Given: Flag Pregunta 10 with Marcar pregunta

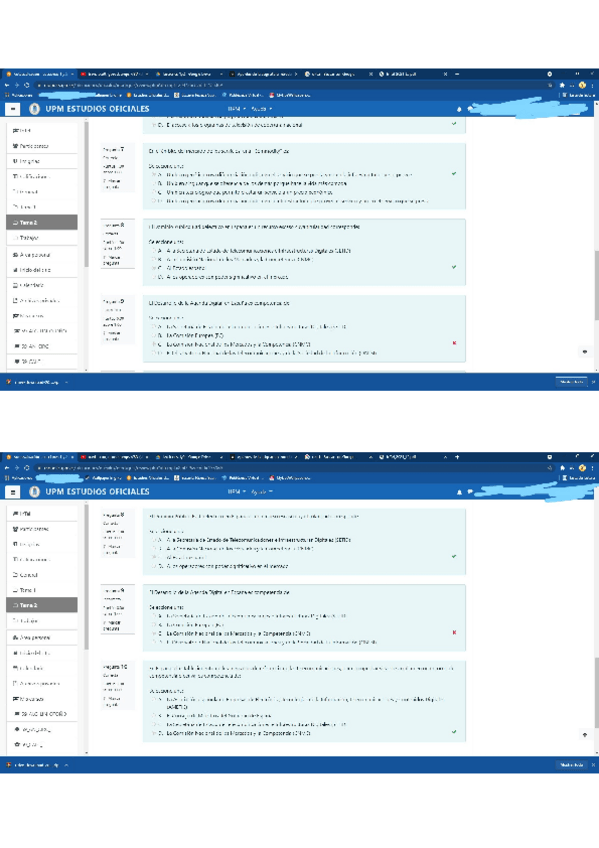Looking at the screenshot, I should point(112,701).
